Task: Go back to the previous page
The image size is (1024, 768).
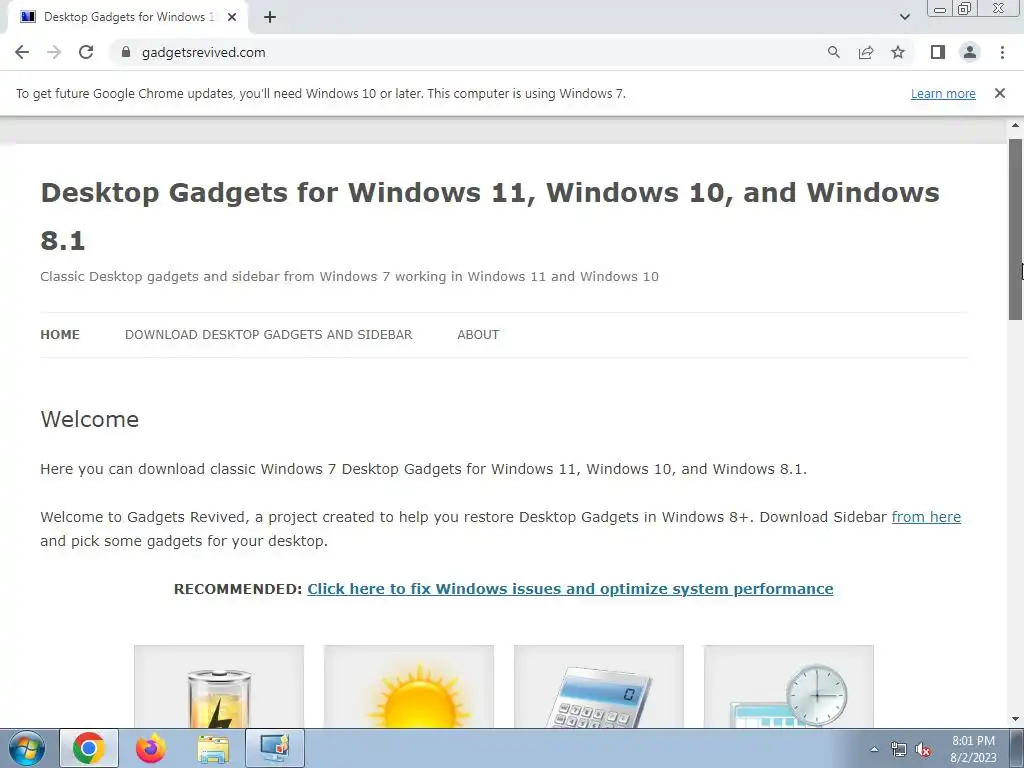Action: [x=22, y=52]
